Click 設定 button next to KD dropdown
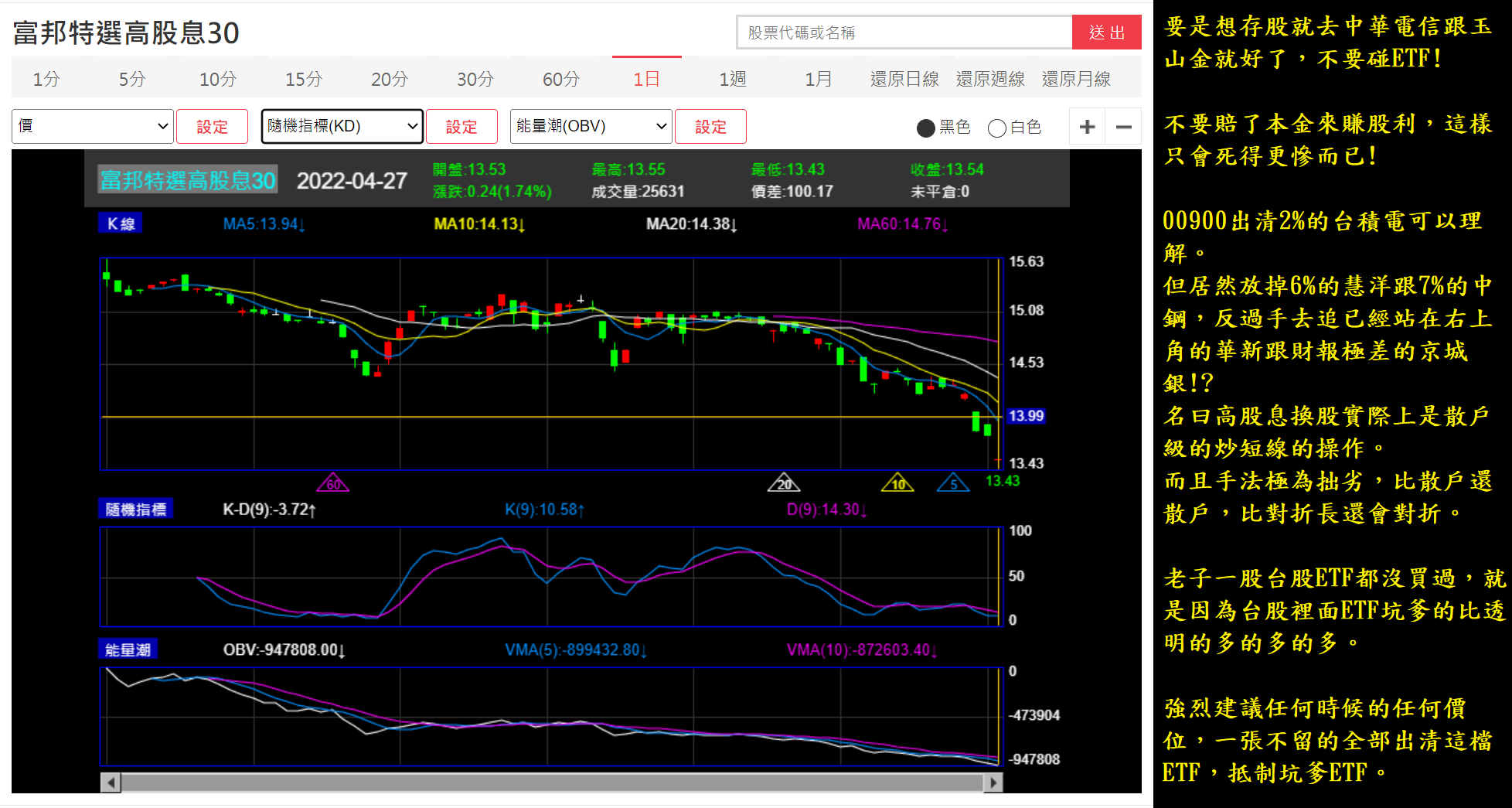The width and height of the screenshot is (1512, 808). 461,127
